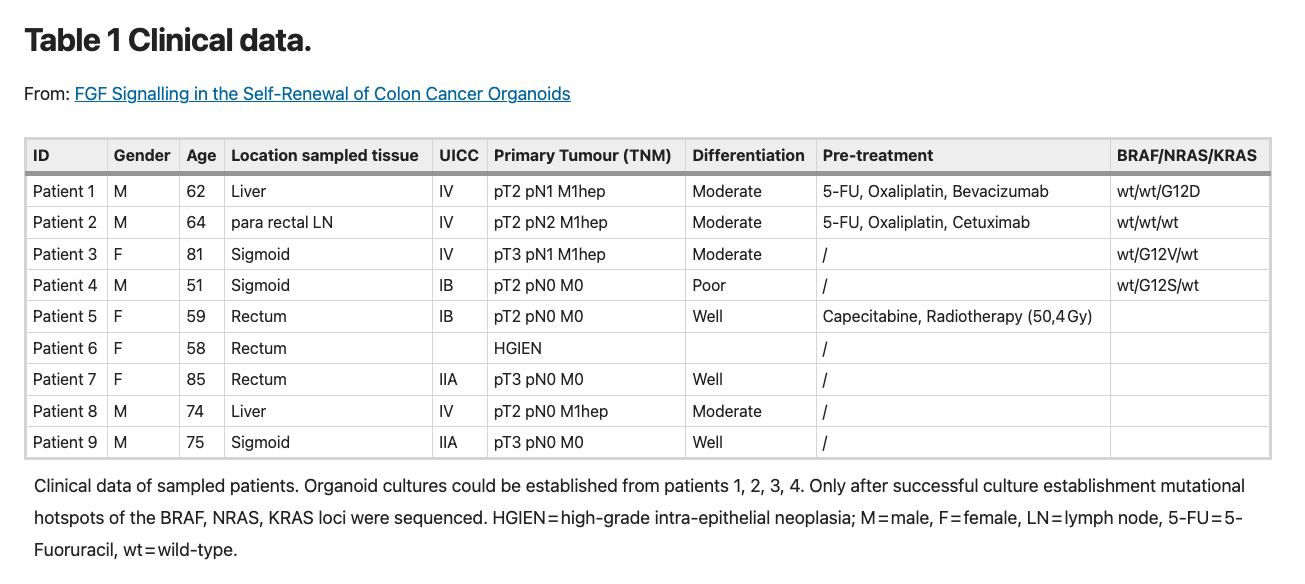Click the Table 1 Clinical data heading
The image size is (1305, 584).
168,41
